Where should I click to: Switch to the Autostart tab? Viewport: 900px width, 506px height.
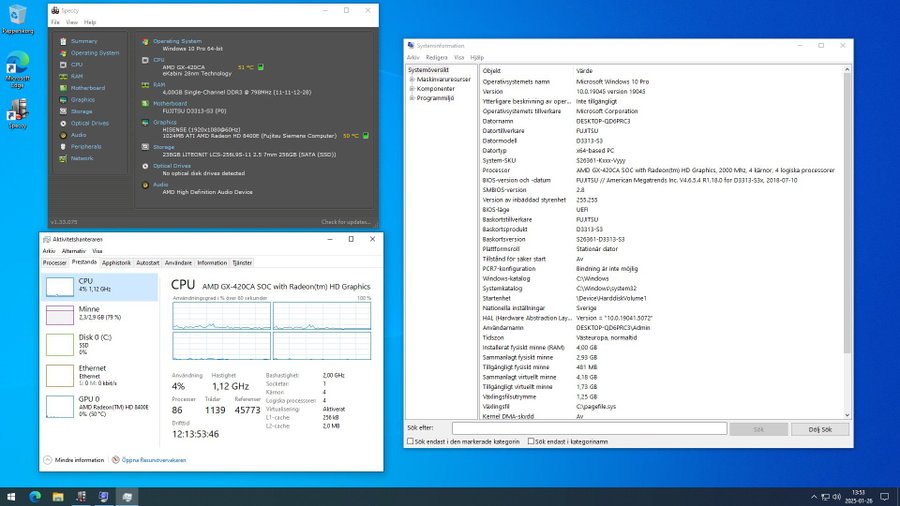(148, 263)
